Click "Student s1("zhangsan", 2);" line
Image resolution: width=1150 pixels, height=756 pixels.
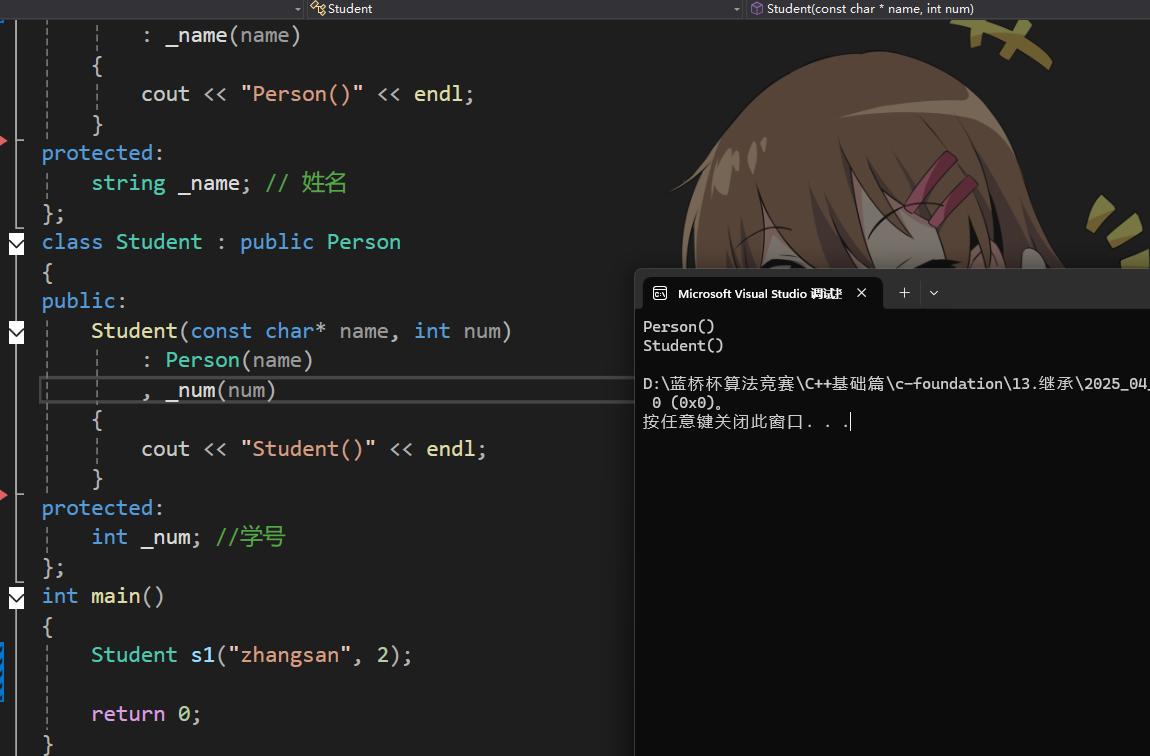[251, 655]
